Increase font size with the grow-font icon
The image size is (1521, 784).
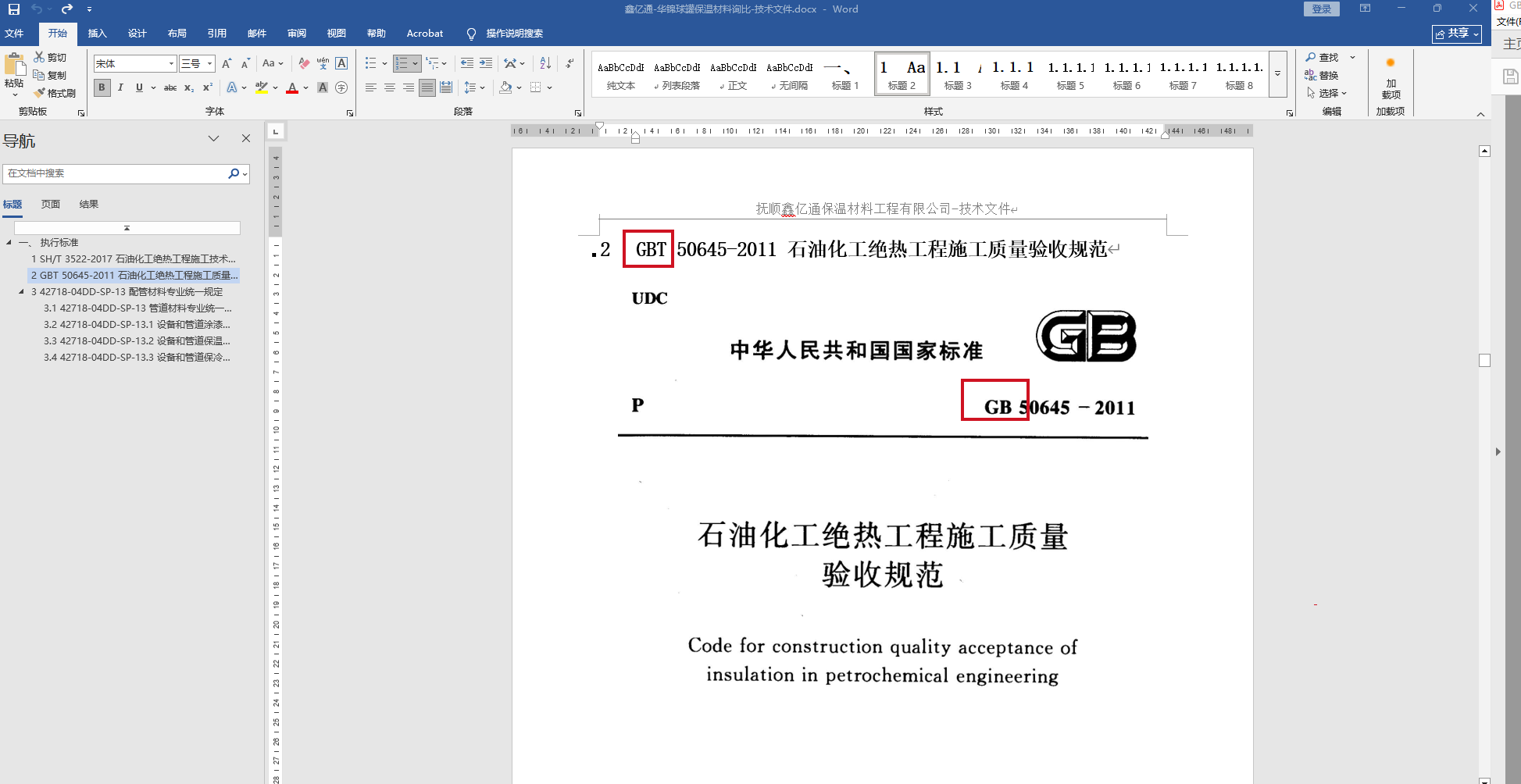pyautogui.click(x=227, y=63)
